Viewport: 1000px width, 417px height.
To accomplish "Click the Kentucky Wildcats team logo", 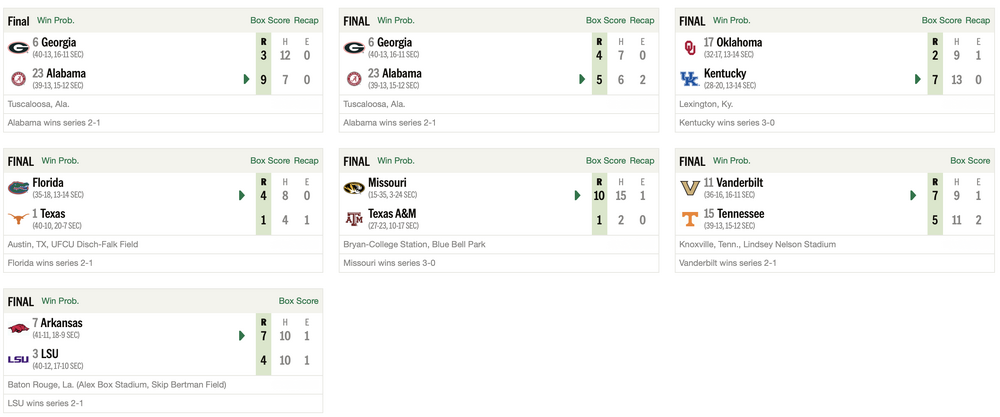I will [x=690, y=78].
